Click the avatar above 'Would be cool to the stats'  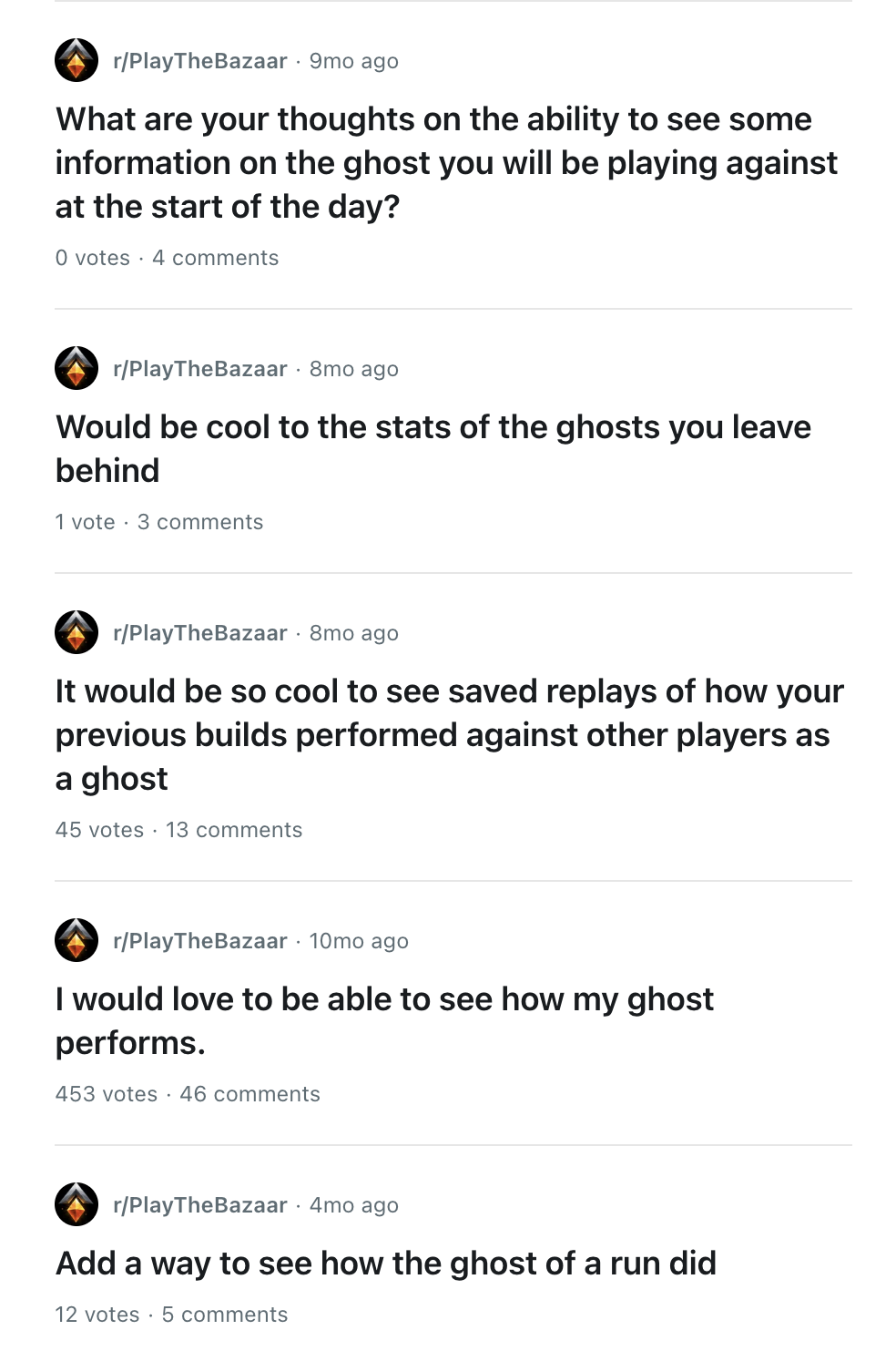click(x=76, y=369)
